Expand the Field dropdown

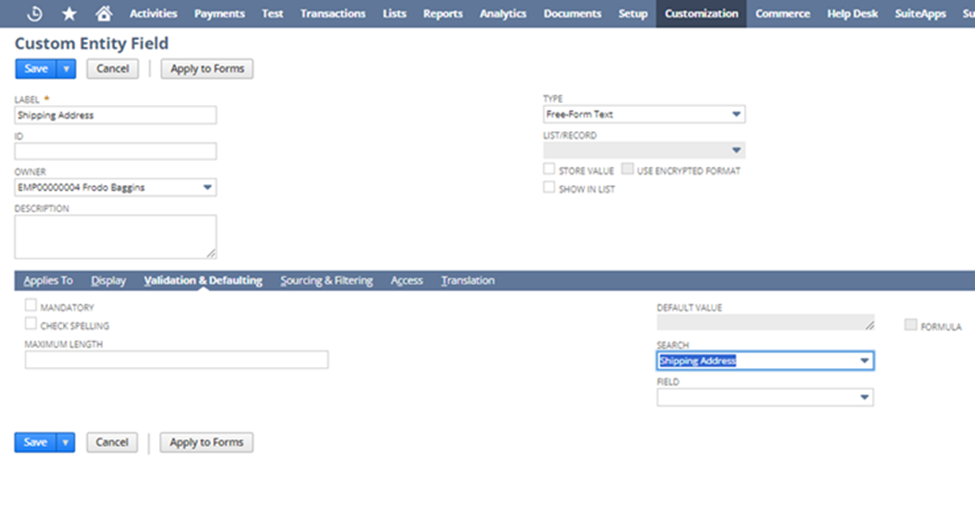click(x=864, y=397)
